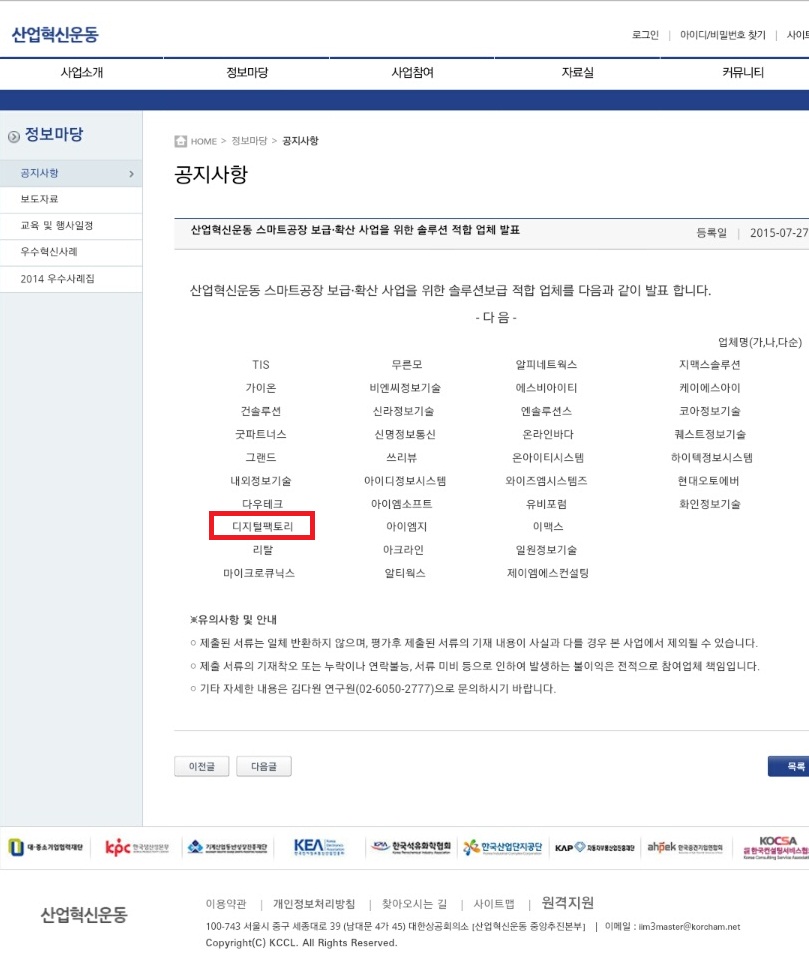The image size is (809, 957).
Task: Click the 로그인 link
Action: tap(645, 35)
